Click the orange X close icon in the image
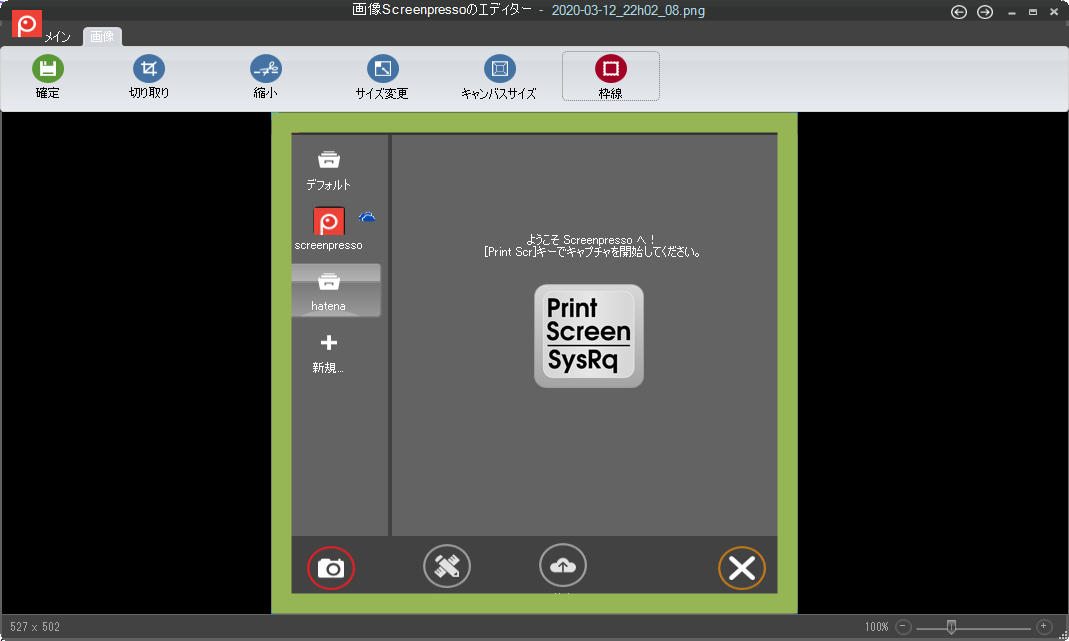Viewport: 1069px width, 641px height. pos(742,567)
